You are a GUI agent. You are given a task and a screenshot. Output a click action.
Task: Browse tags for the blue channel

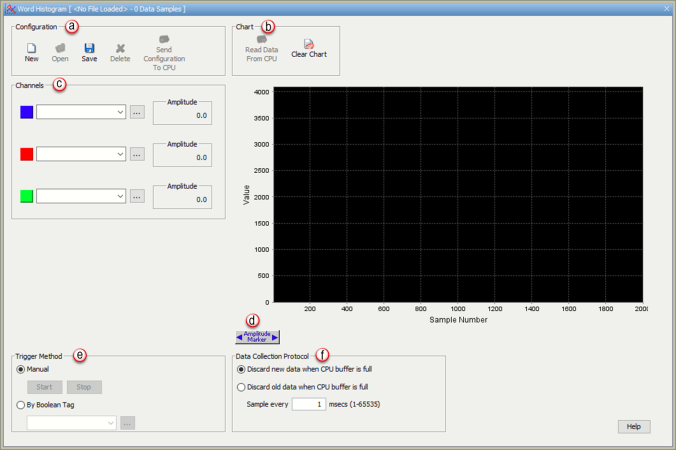[x=138, y=112]
